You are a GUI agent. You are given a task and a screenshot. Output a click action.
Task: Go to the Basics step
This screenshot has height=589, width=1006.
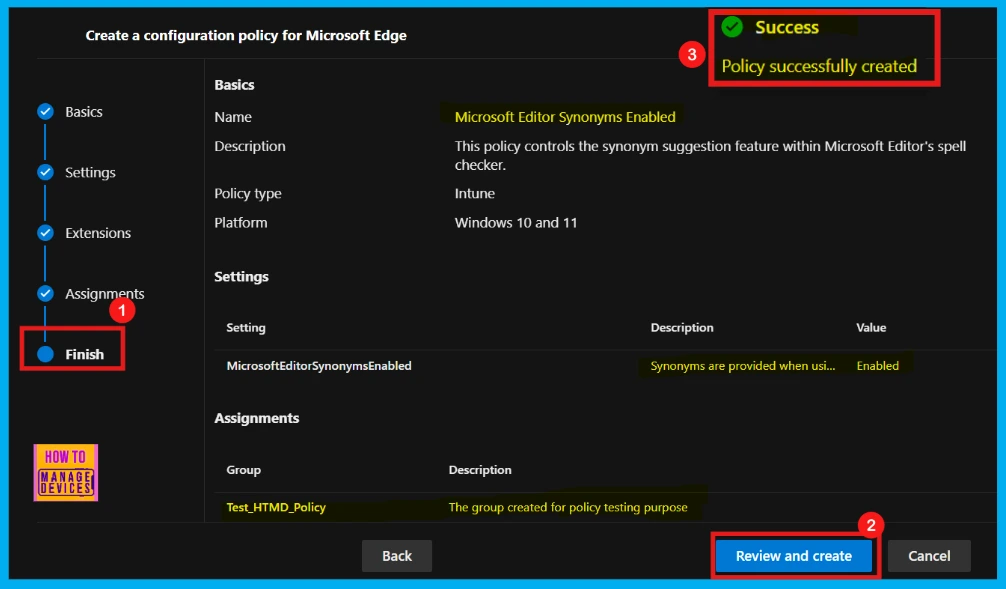point(84,112)
